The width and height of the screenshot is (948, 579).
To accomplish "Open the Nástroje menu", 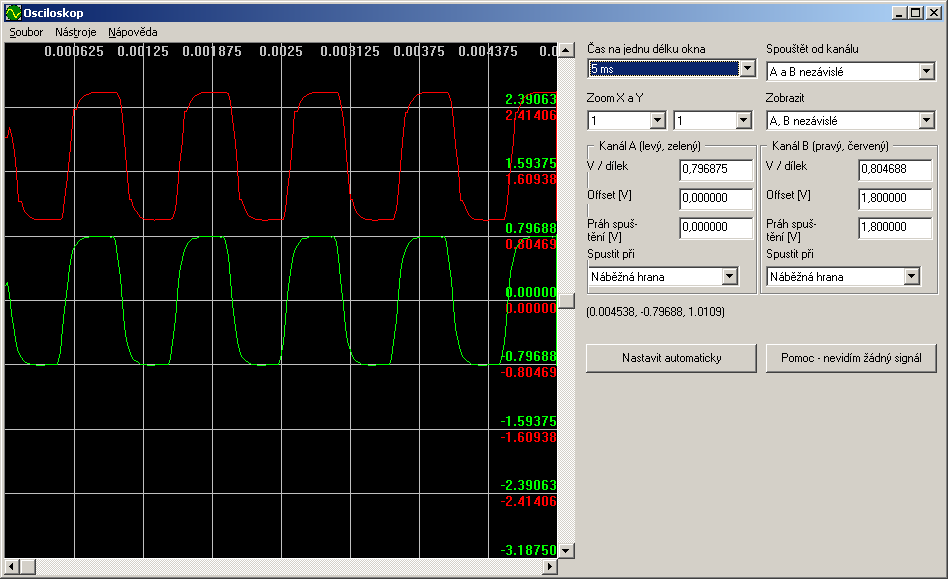I will coord(75,32).
